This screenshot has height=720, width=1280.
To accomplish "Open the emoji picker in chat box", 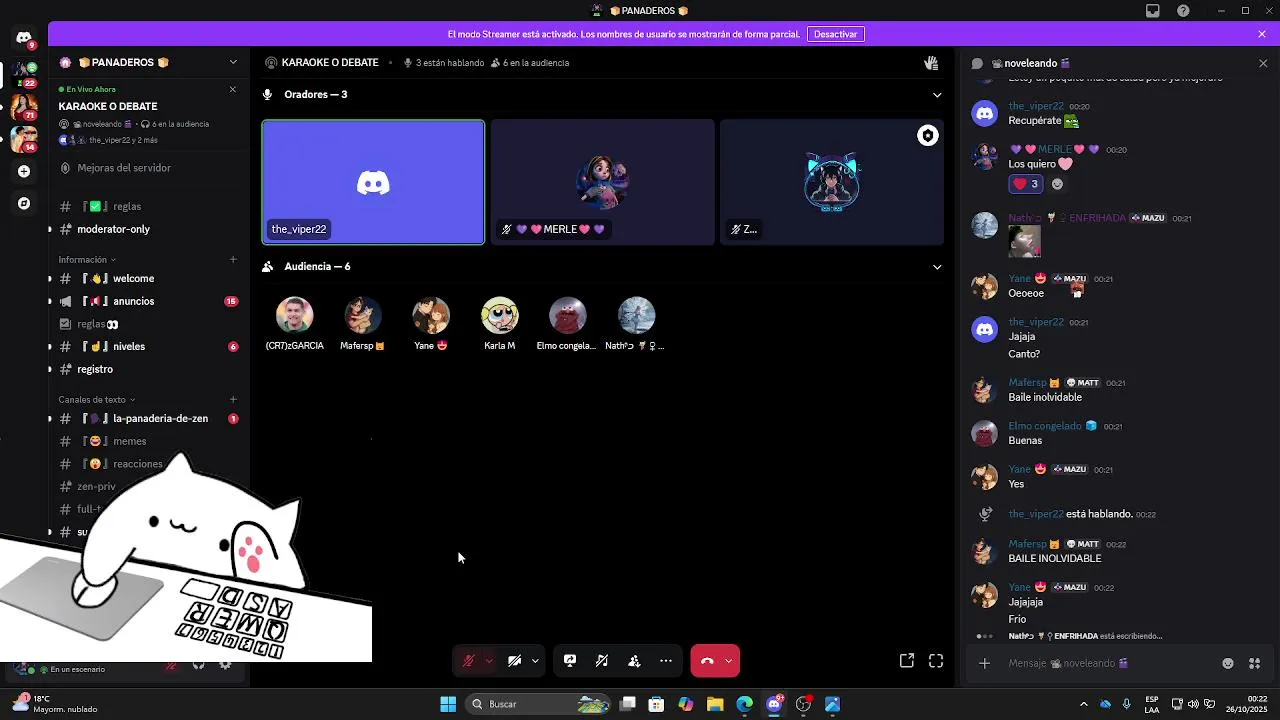I will [x=1228, y=663].
